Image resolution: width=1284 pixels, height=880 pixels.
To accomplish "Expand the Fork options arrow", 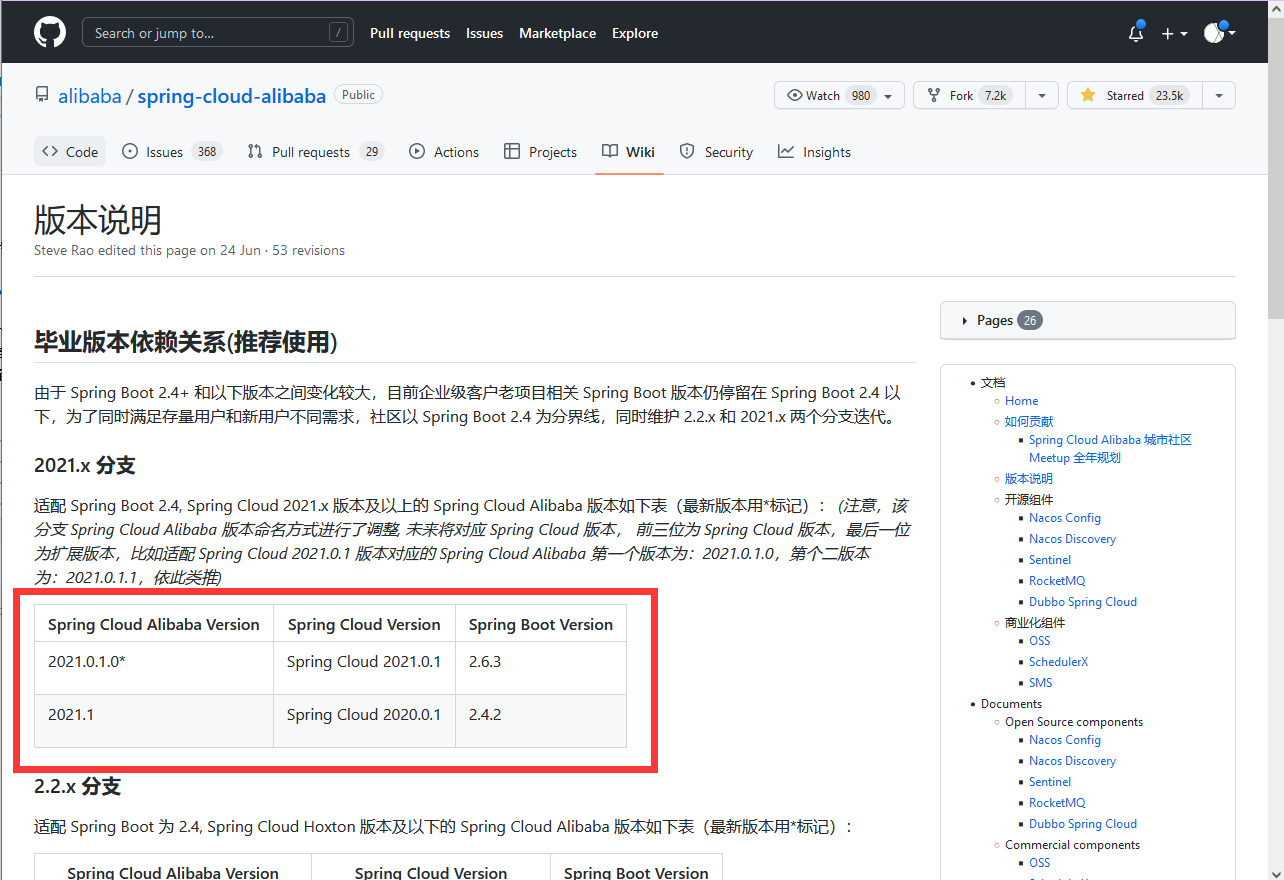I will (x=1042, y=95).
